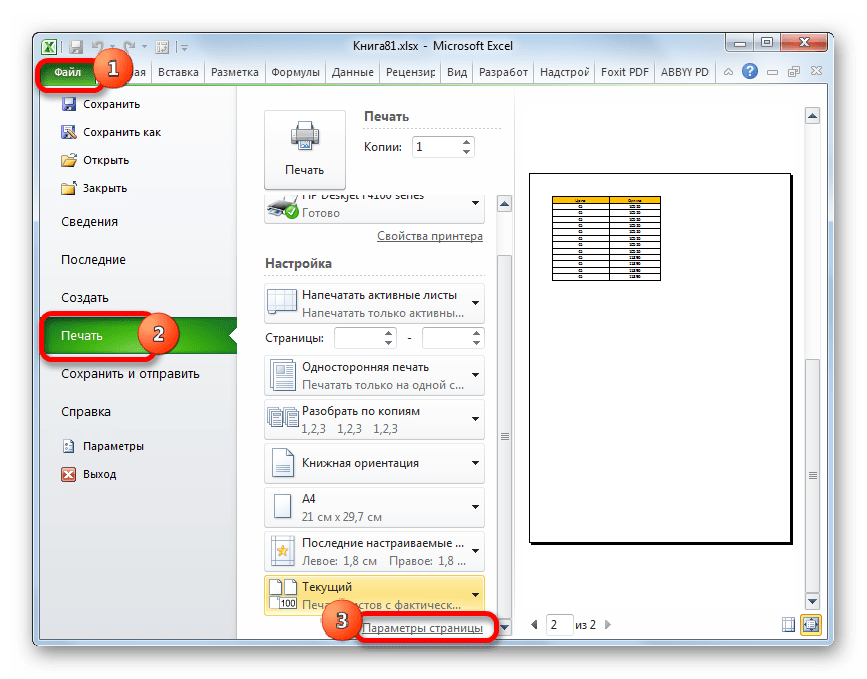The width and height of the screenshot is (867, 679).
Task: Click the Параметры icon in the sidebar
Action: click(70, 446)
